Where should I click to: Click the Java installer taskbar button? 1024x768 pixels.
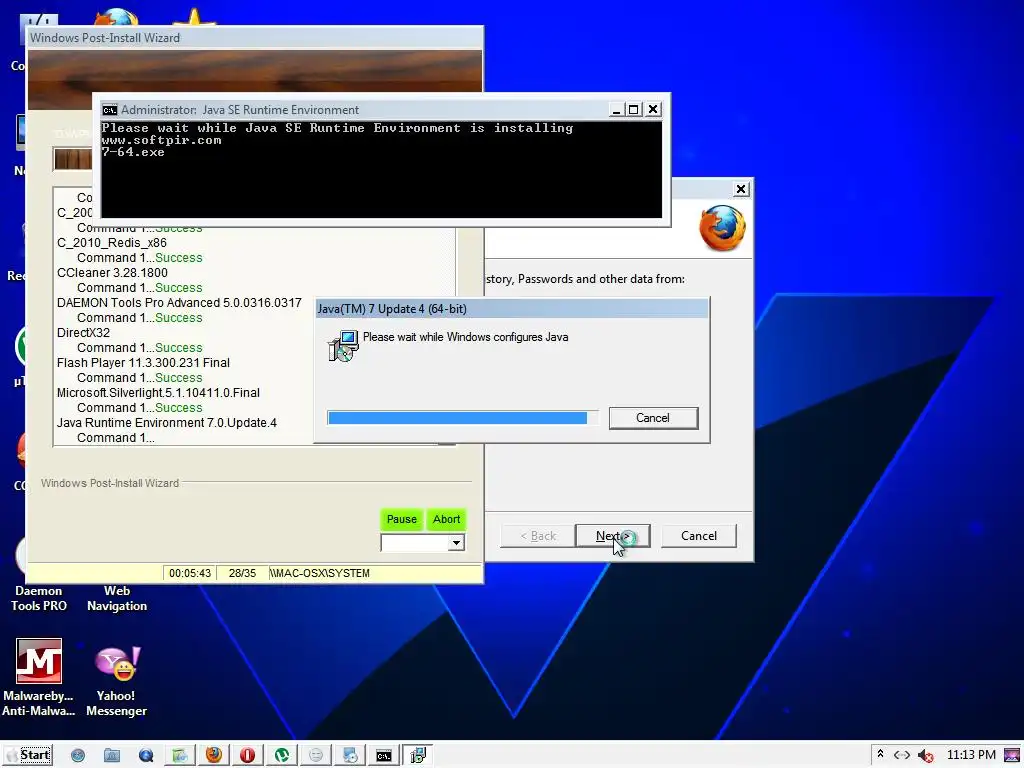(417, 755)
